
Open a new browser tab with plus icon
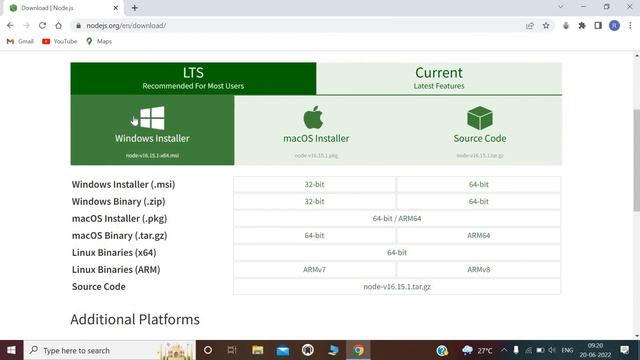[x=135, y=8]
